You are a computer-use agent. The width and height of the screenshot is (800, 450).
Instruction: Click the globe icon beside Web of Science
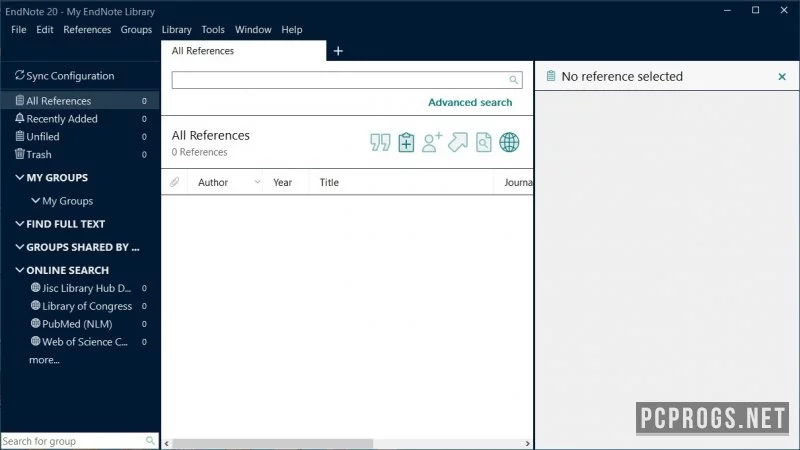(35, 341)
